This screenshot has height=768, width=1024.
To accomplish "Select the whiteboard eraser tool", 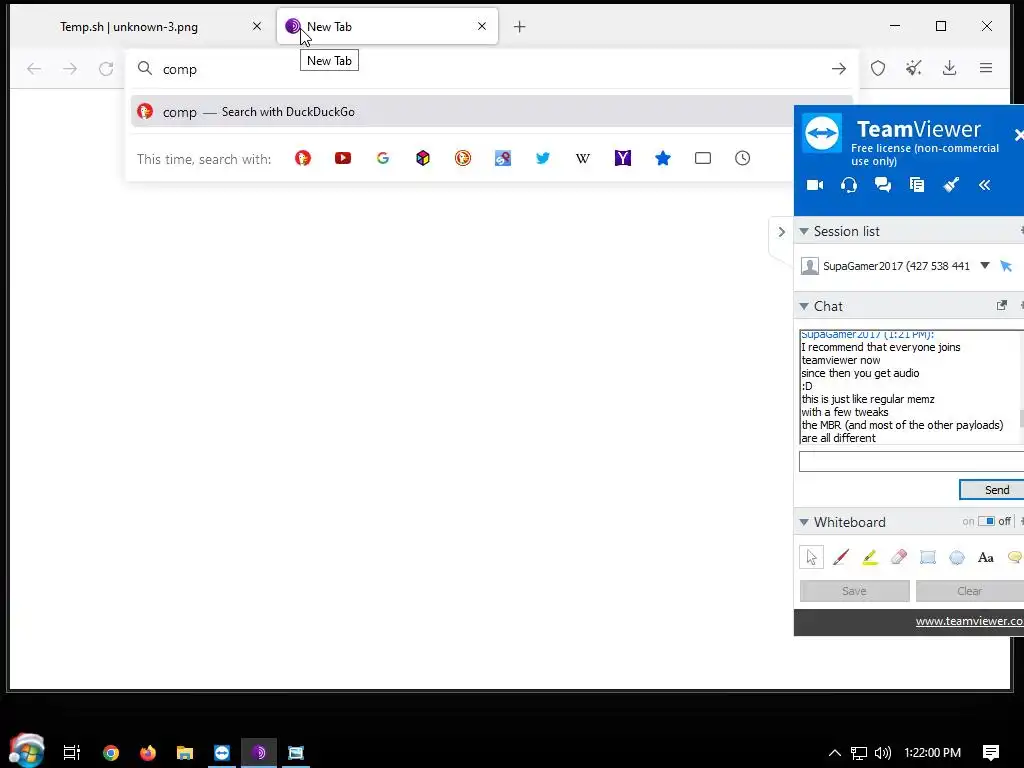I will click(899, 557).
